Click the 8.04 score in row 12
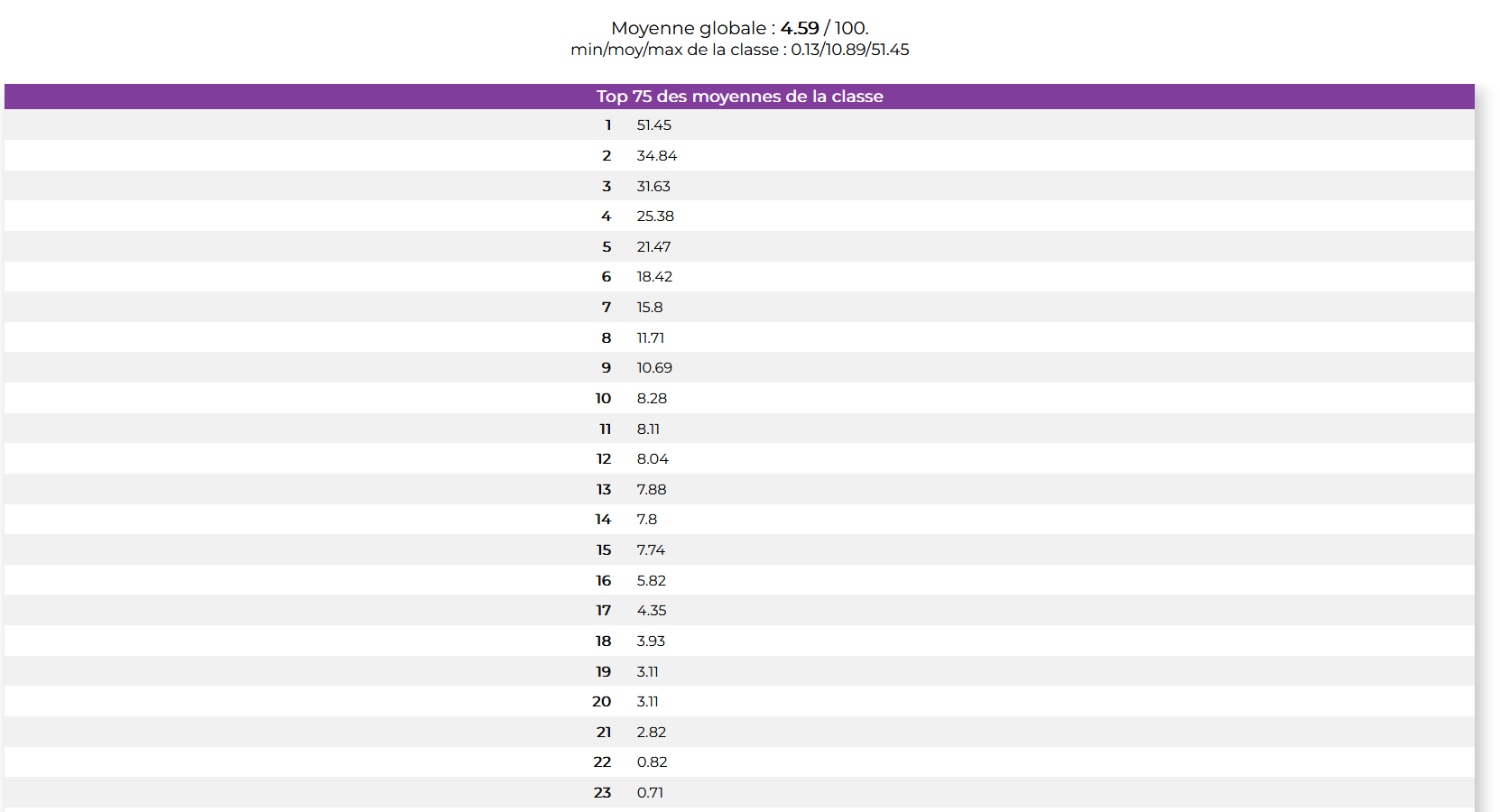Viewport: 1500px width, 812px height. (653, 459)
